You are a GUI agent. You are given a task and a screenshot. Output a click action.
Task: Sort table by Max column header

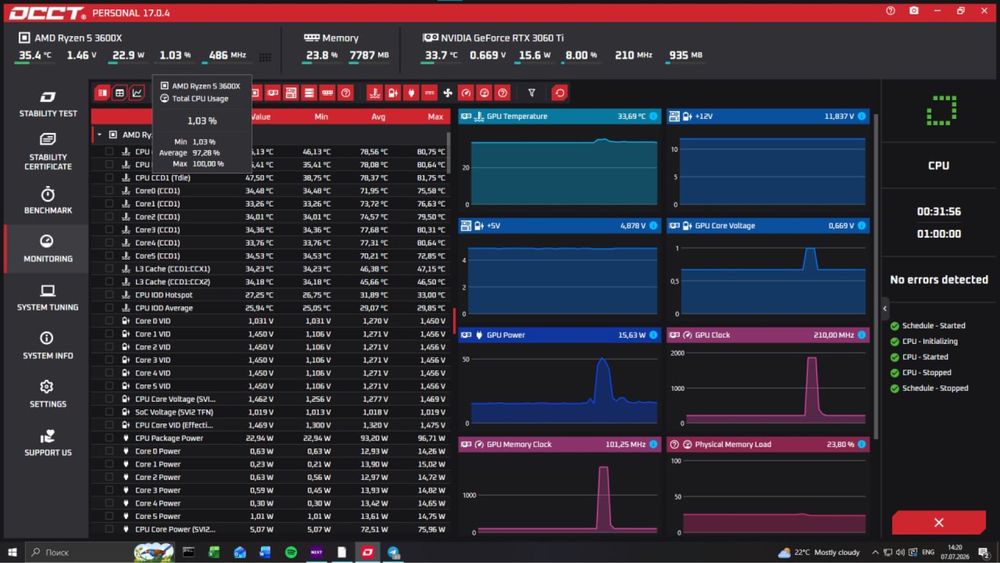coord(435,117)
